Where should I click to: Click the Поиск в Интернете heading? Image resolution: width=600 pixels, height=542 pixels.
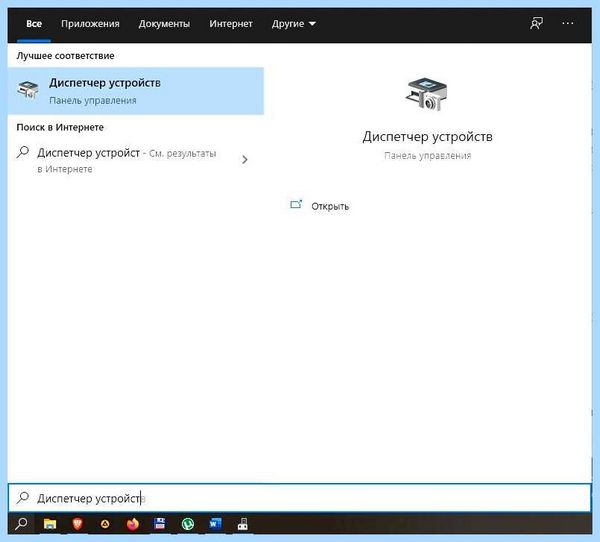pos(60,127)
